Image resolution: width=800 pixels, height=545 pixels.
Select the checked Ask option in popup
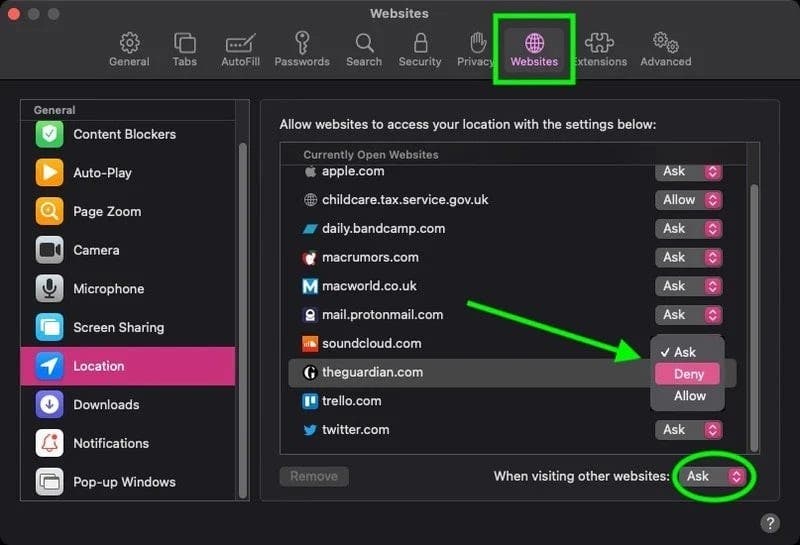(x=684, y=352)
